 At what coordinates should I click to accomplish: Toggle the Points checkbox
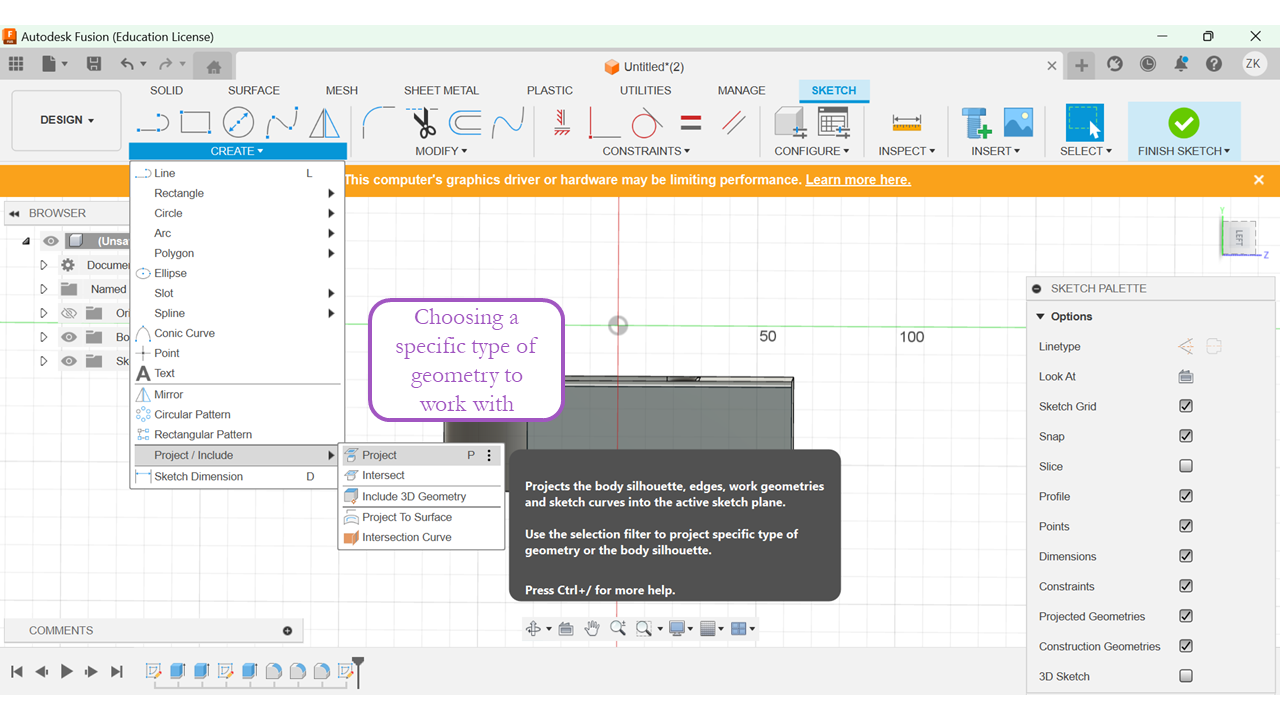(1186, 526)
